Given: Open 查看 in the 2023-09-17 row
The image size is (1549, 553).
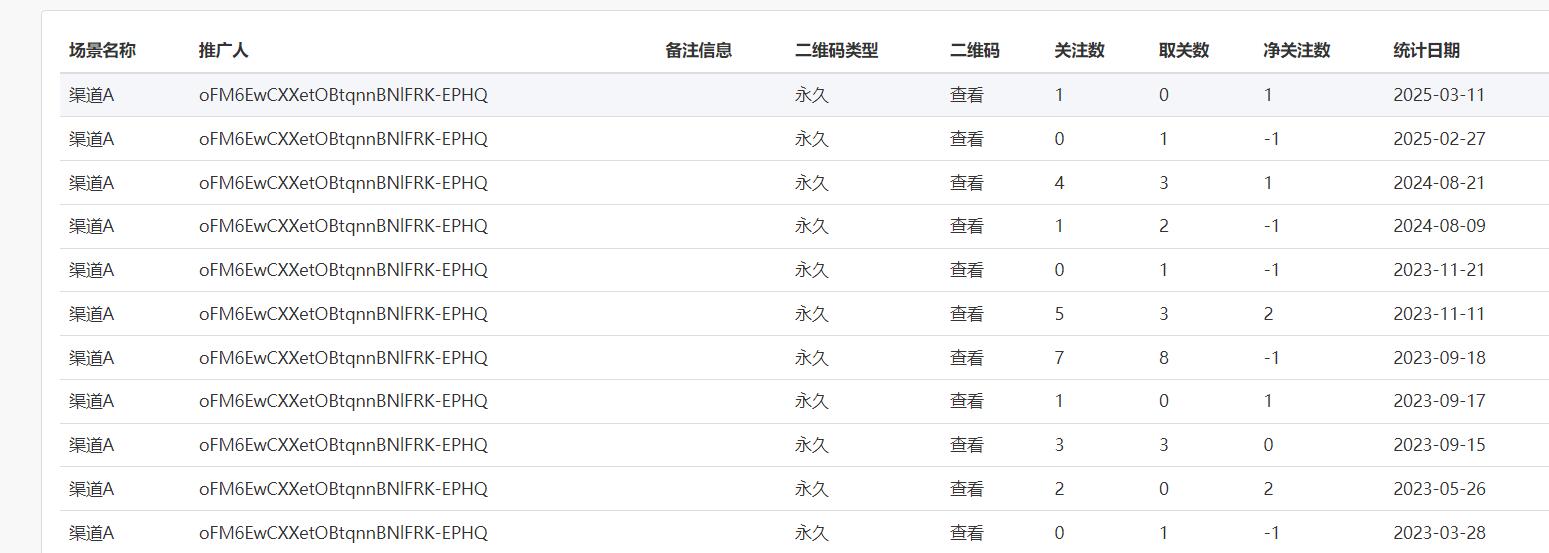Looking at the screenshot, I should [966, 401].
